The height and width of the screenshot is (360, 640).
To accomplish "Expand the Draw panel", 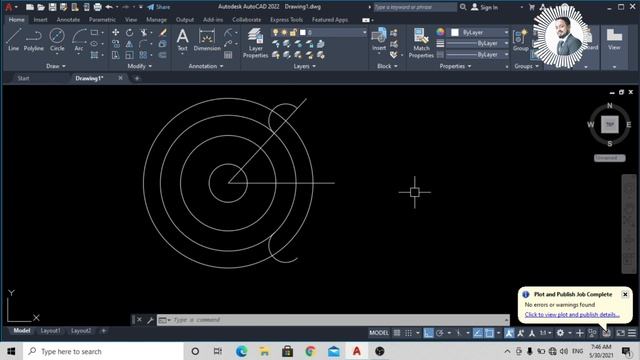I will [56, 66].
